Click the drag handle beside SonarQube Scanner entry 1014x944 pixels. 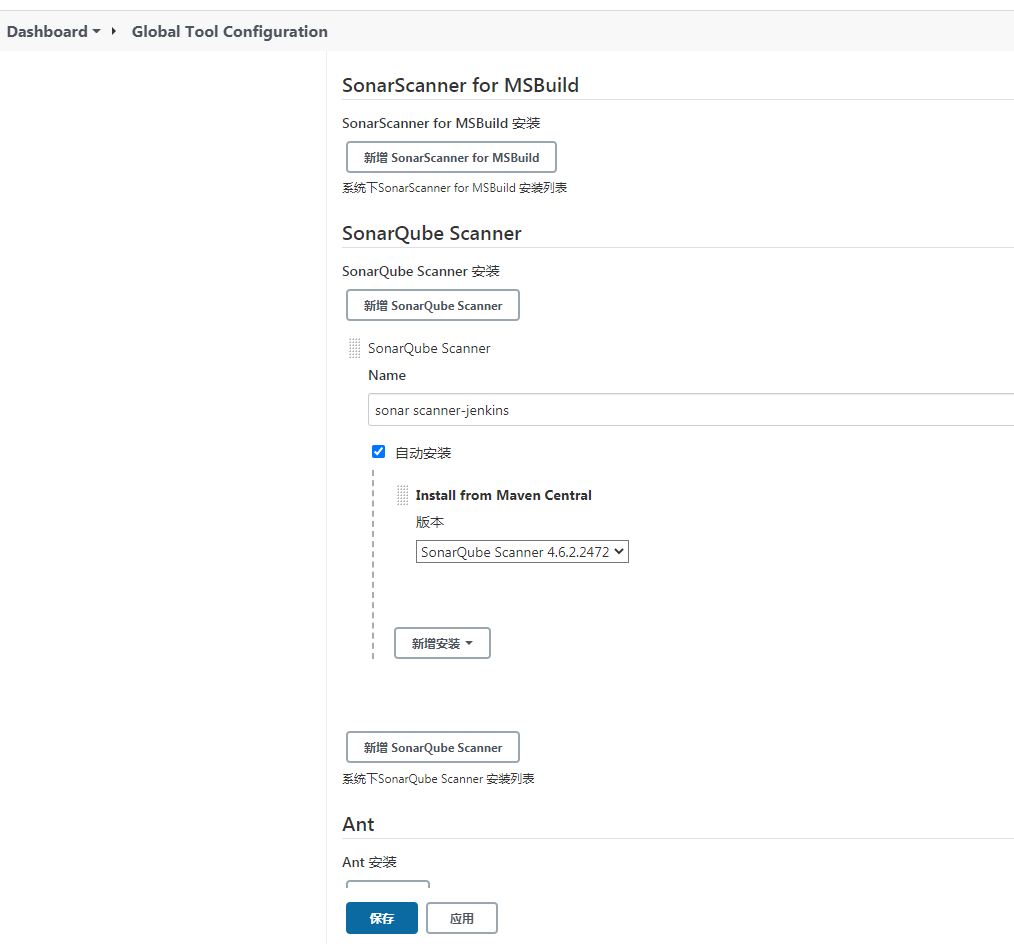coord(354,348)
